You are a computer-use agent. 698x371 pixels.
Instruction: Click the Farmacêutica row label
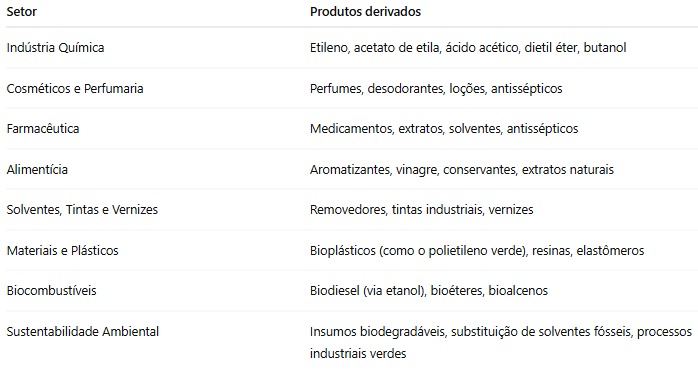(43, 129)
